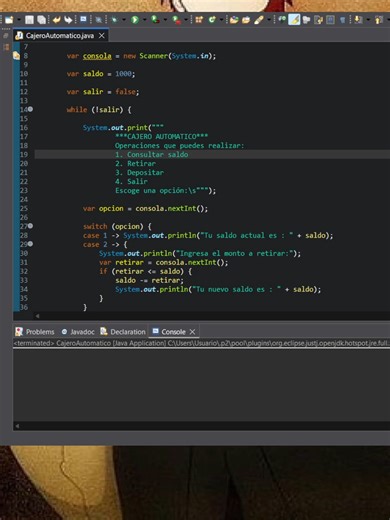Open the Coverage dropdown arrow
The width and height of the screenshot is (390, 520).
165,20
